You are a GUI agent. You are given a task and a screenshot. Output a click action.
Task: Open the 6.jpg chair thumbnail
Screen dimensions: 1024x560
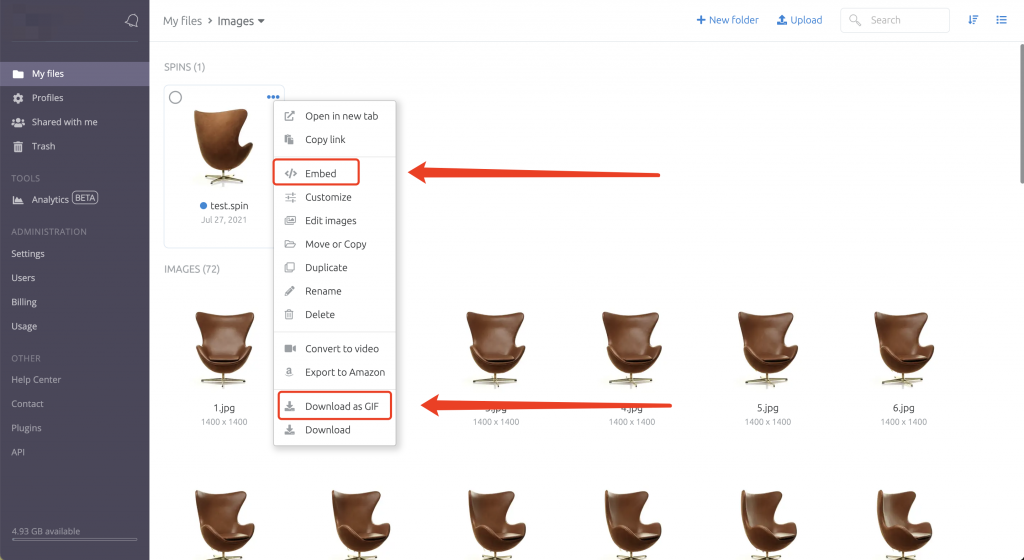click(x=904, y=349)
